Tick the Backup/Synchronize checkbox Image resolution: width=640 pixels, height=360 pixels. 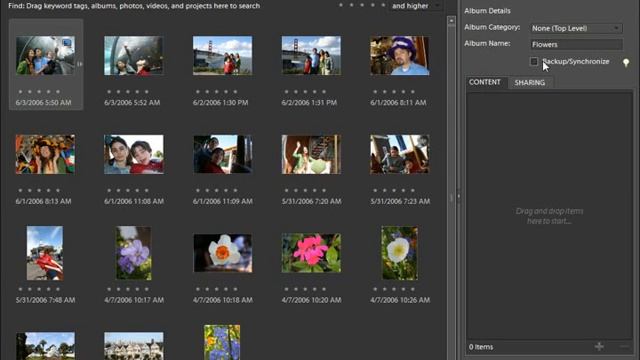[533, 62]
